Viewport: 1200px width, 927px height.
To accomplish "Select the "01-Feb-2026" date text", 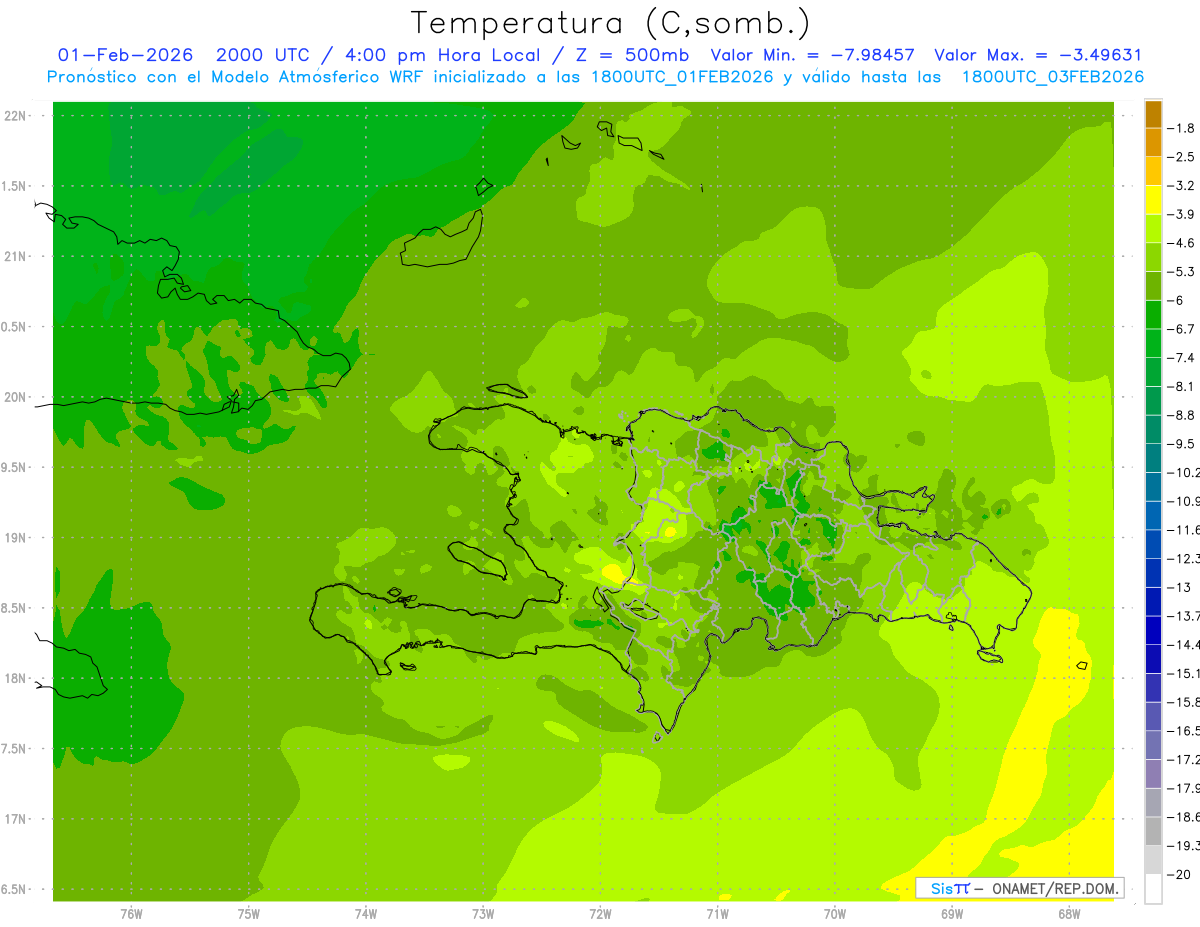I will click(x=125, y=55).
